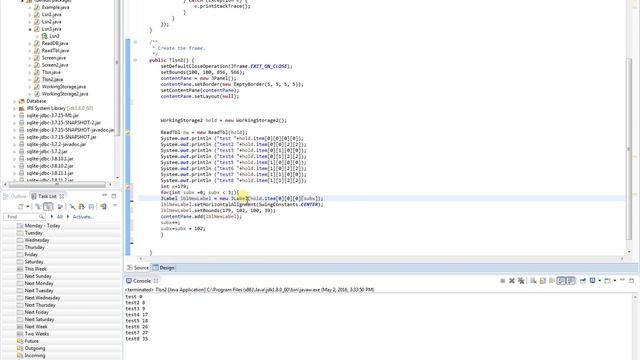The height and width of the screenshot is (360, 640).
Task: Toggle Show Console on Standard Error change
Action: tap(571, 281)
